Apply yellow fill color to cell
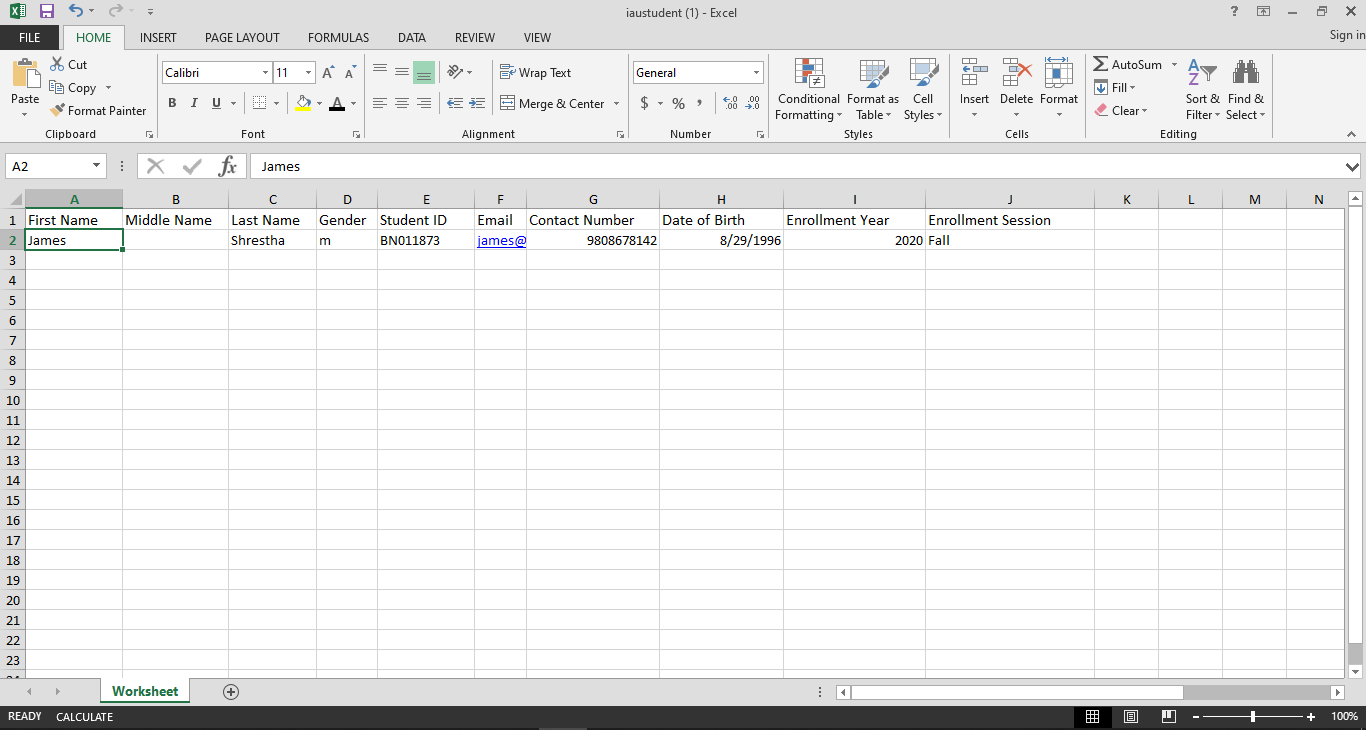The image size is (1366, 730). point(304,103)
